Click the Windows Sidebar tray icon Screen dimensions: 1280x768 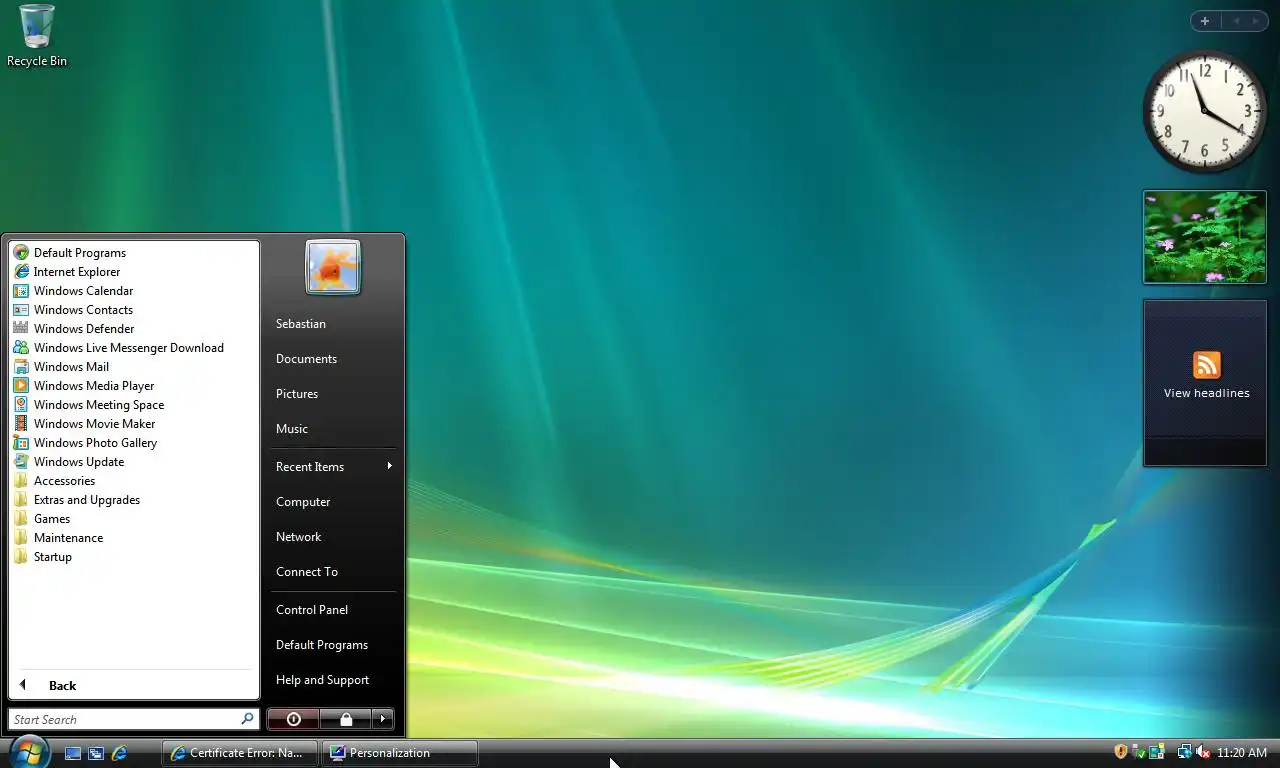[x=1157, y=752]
